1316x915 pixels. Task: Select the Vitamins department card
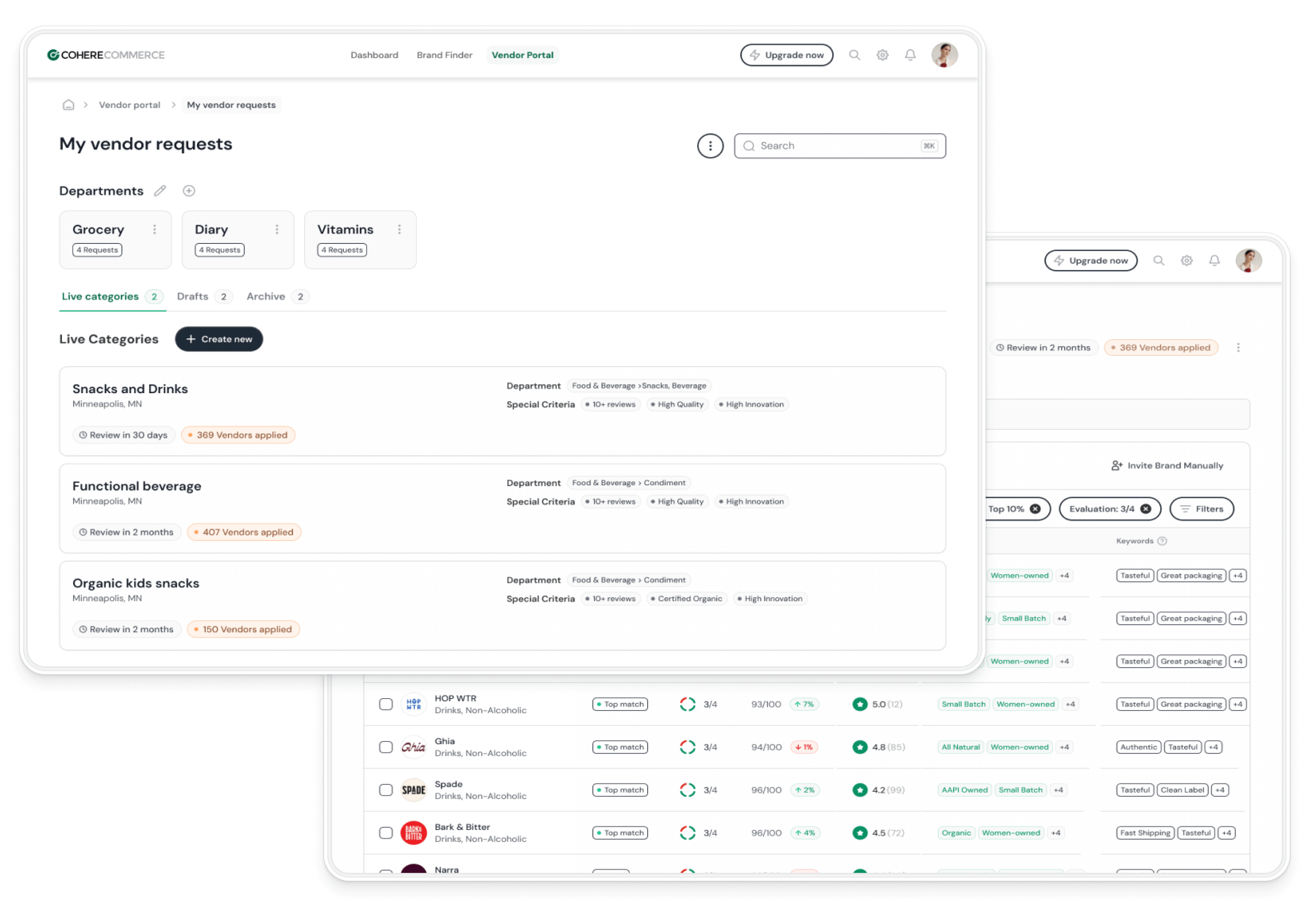pos(360,239)
